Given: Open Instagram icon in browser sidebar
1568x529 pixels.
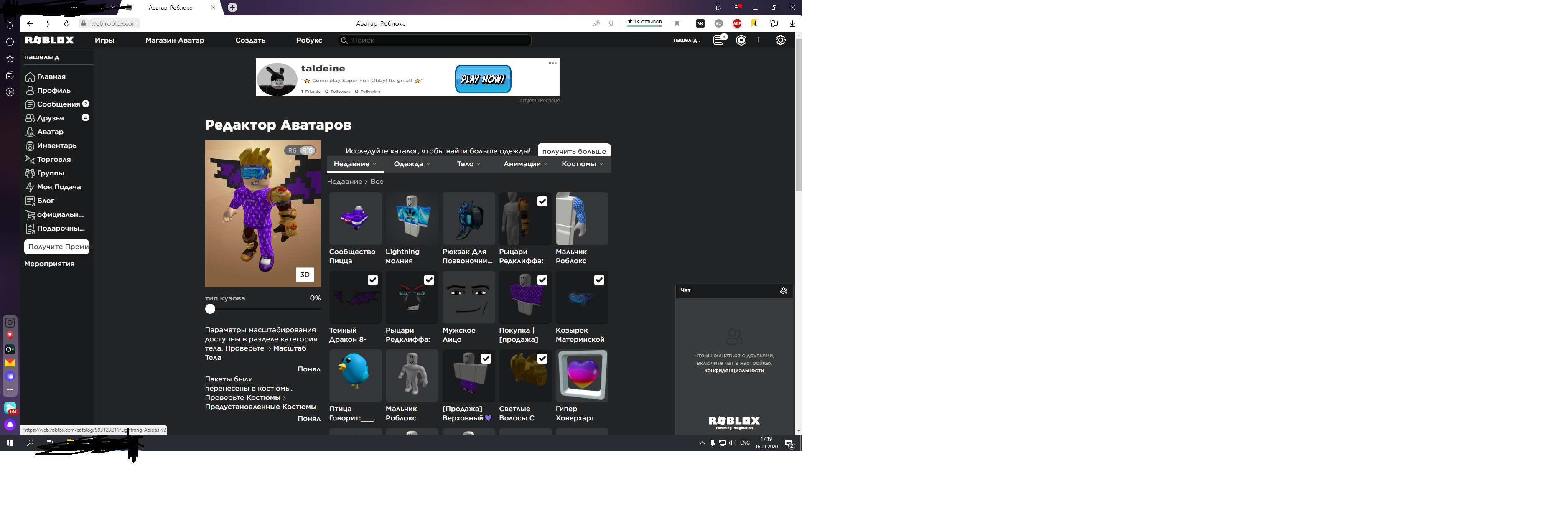Looking at the screenshot, I should (x=10, y=323).
